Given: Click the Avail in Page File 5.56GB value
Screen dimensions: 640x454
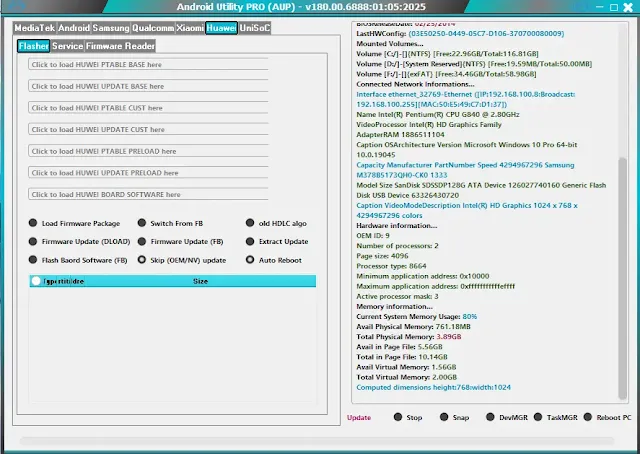Looking at the screenshot, I should pyautogui.click(x=430, y=347).
